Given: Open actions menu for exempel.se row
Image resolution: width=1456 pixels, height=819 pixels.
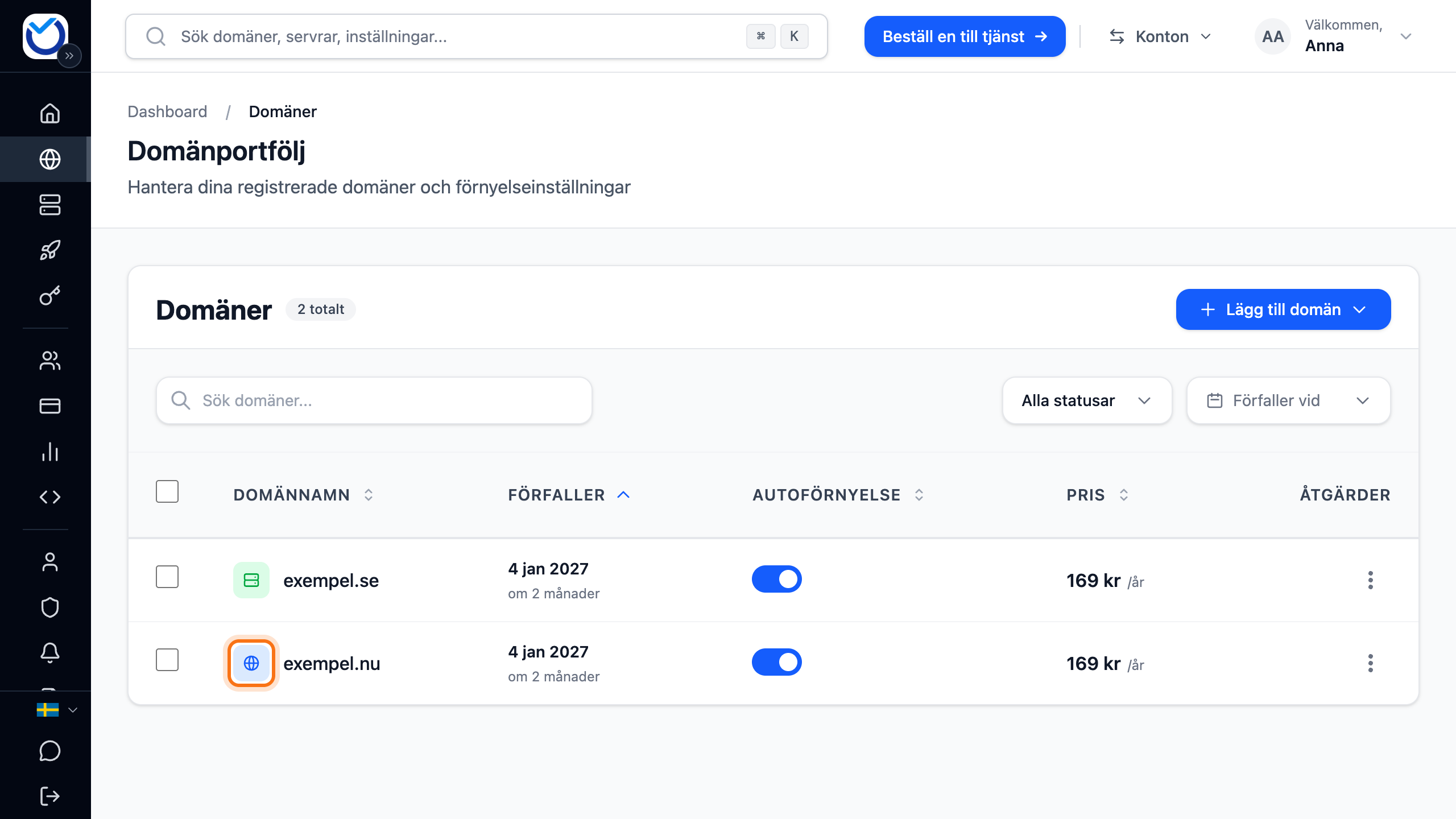Looking at the screenshot, I should 1371,580.
